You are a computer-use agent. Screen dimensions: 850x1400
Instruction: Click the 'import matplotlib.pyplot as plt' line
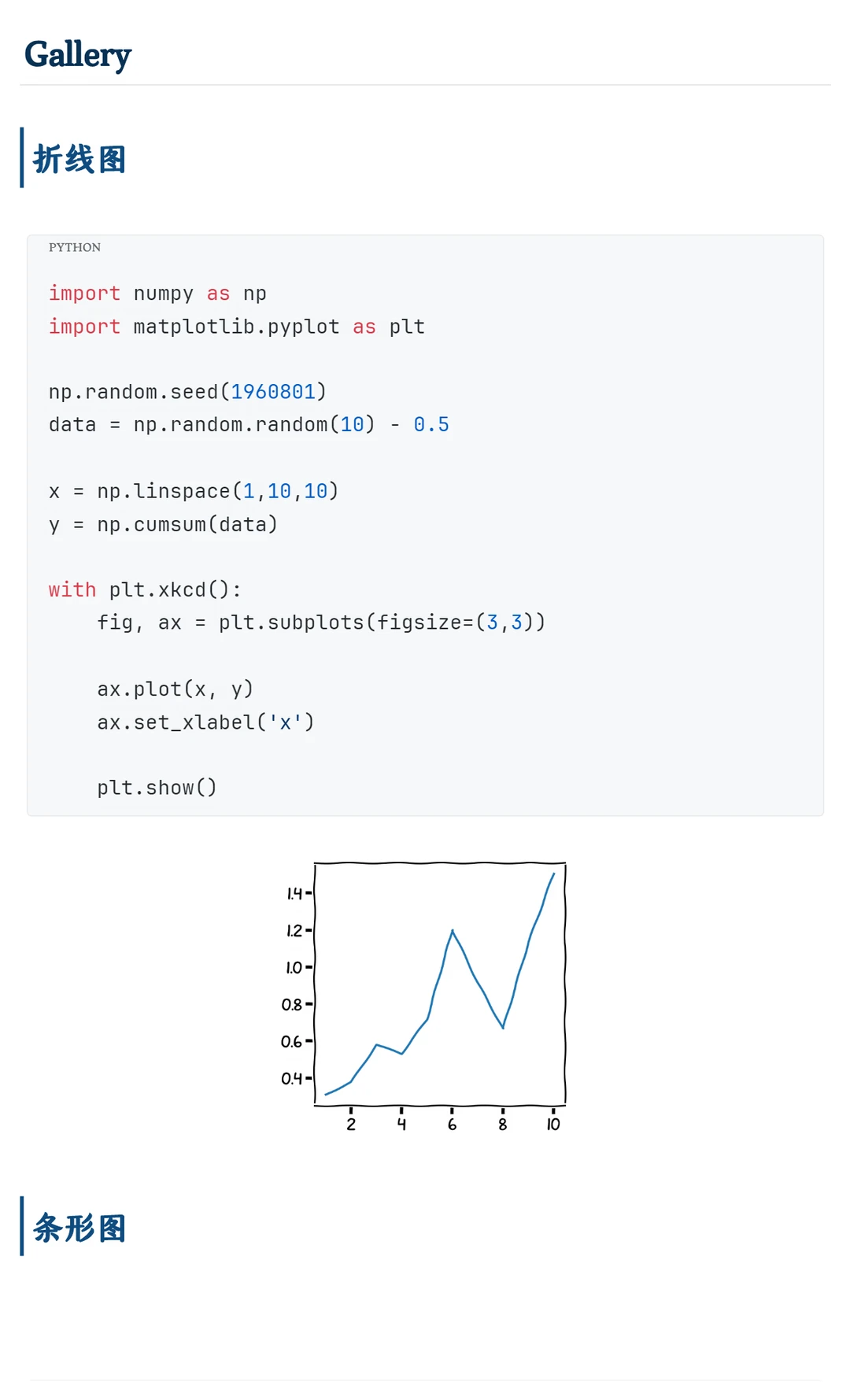point(237,327)
